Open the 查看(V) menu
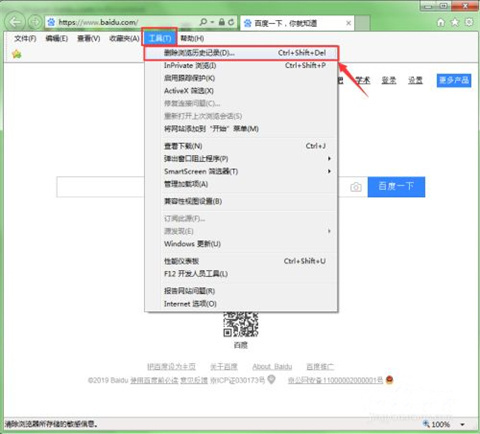Viewport: 480px width, 434px height. coord(88,38)
